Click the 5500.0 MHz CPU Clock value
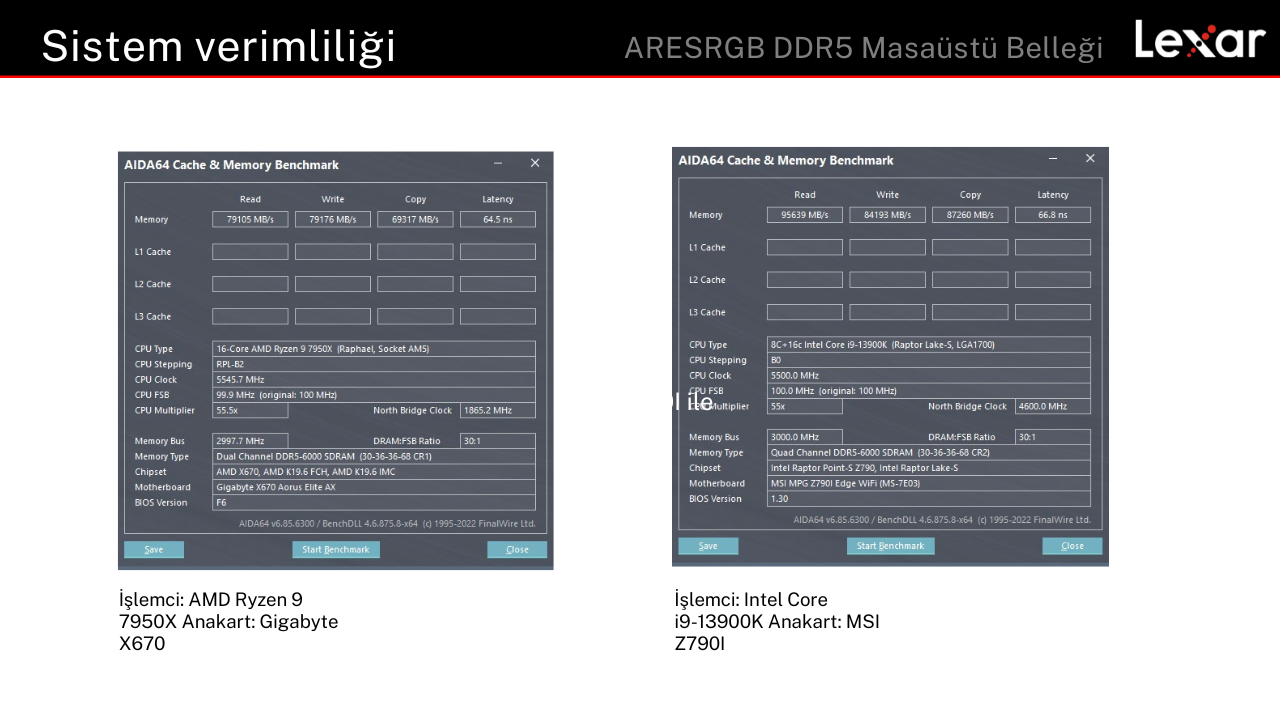Image resolution: width=1280 pixels, height=720 pixels. click(x=929, y=376)
